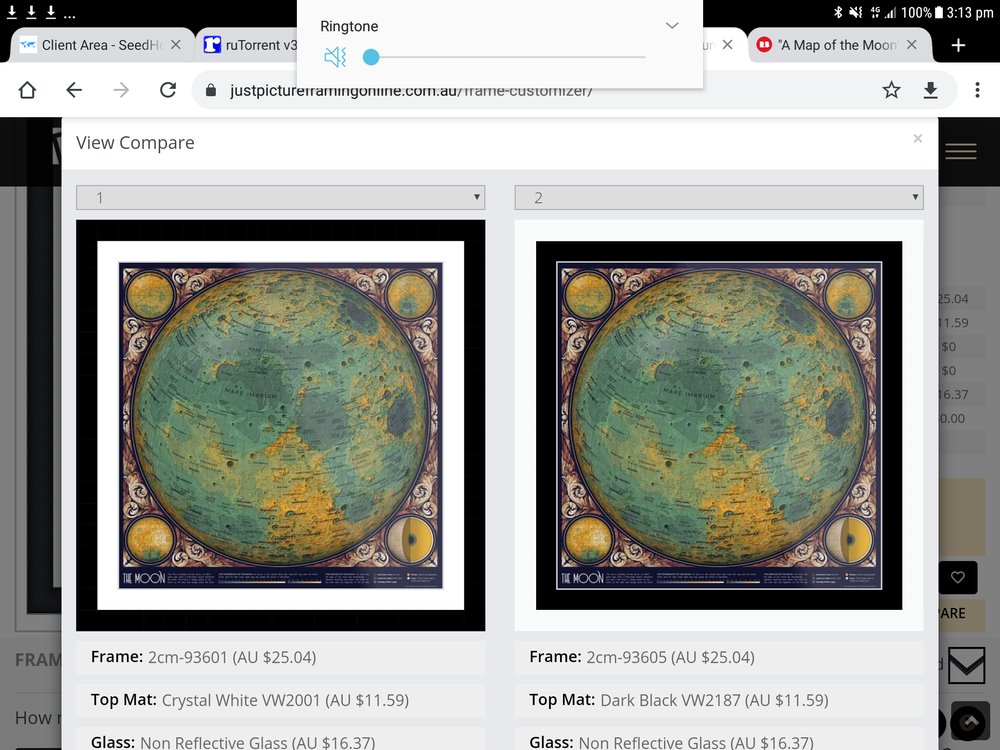
Task: Focus the URL address bar
Action: tap(411, 91)
